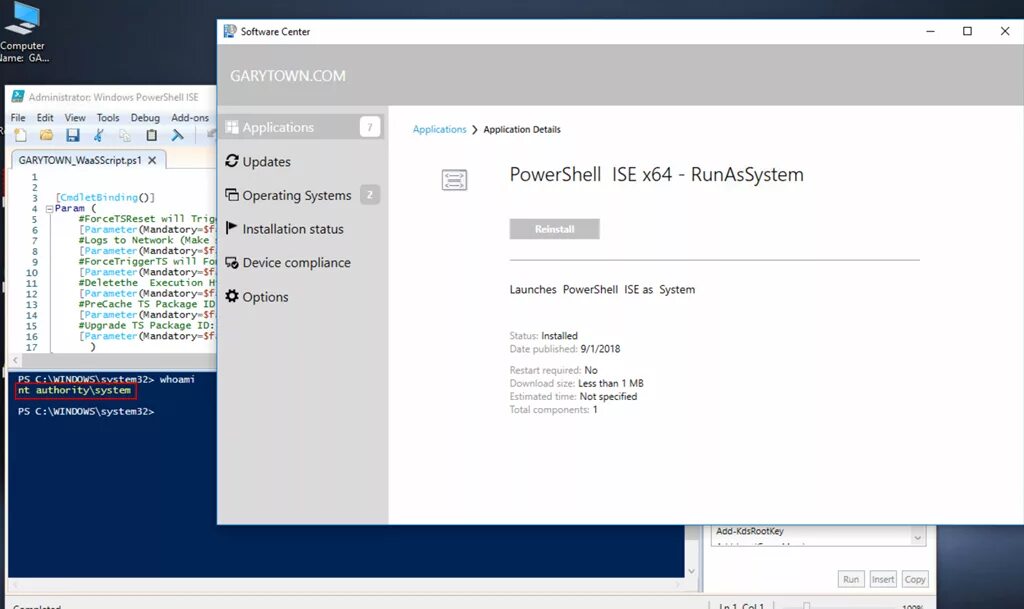Open Operating Systems section in Software Center
This screenshot has width=1024, height=609.
[302, 195]
